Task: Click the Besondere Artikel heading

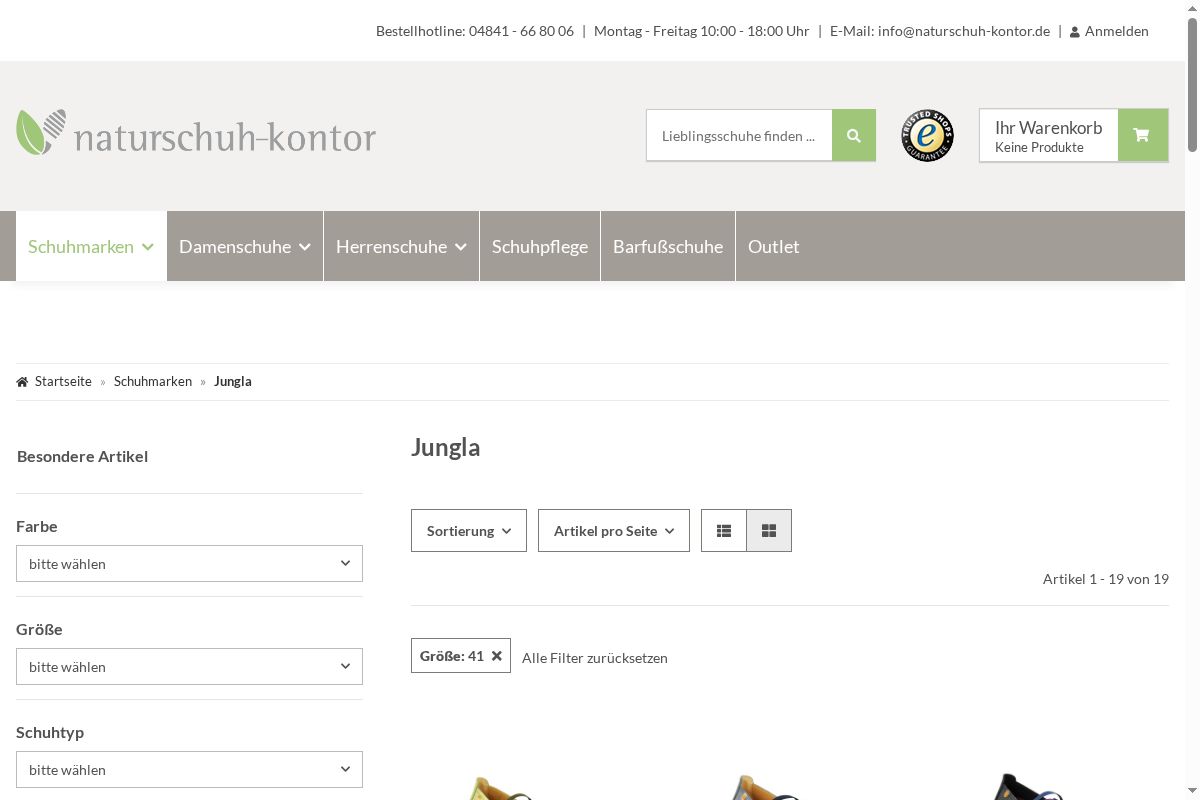Action: [83, 456]
